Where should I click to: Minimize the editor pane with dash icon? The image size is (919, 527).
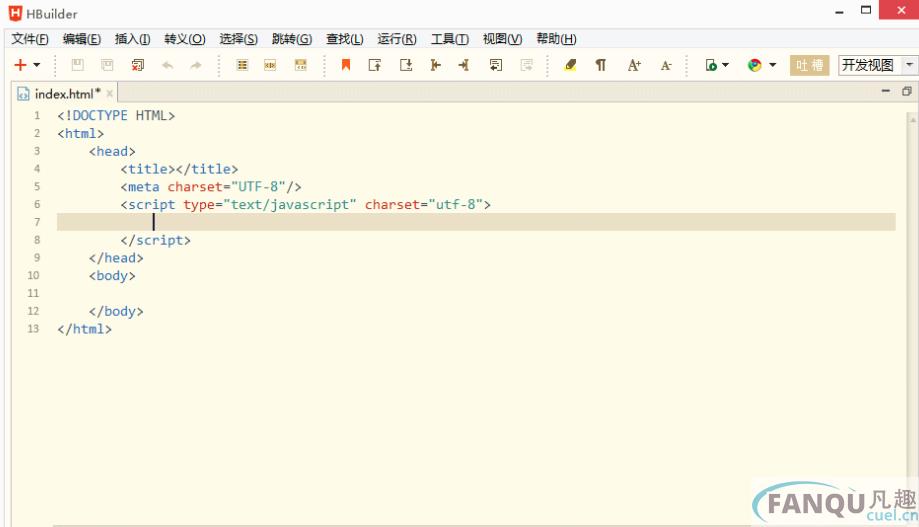point(886,91)
